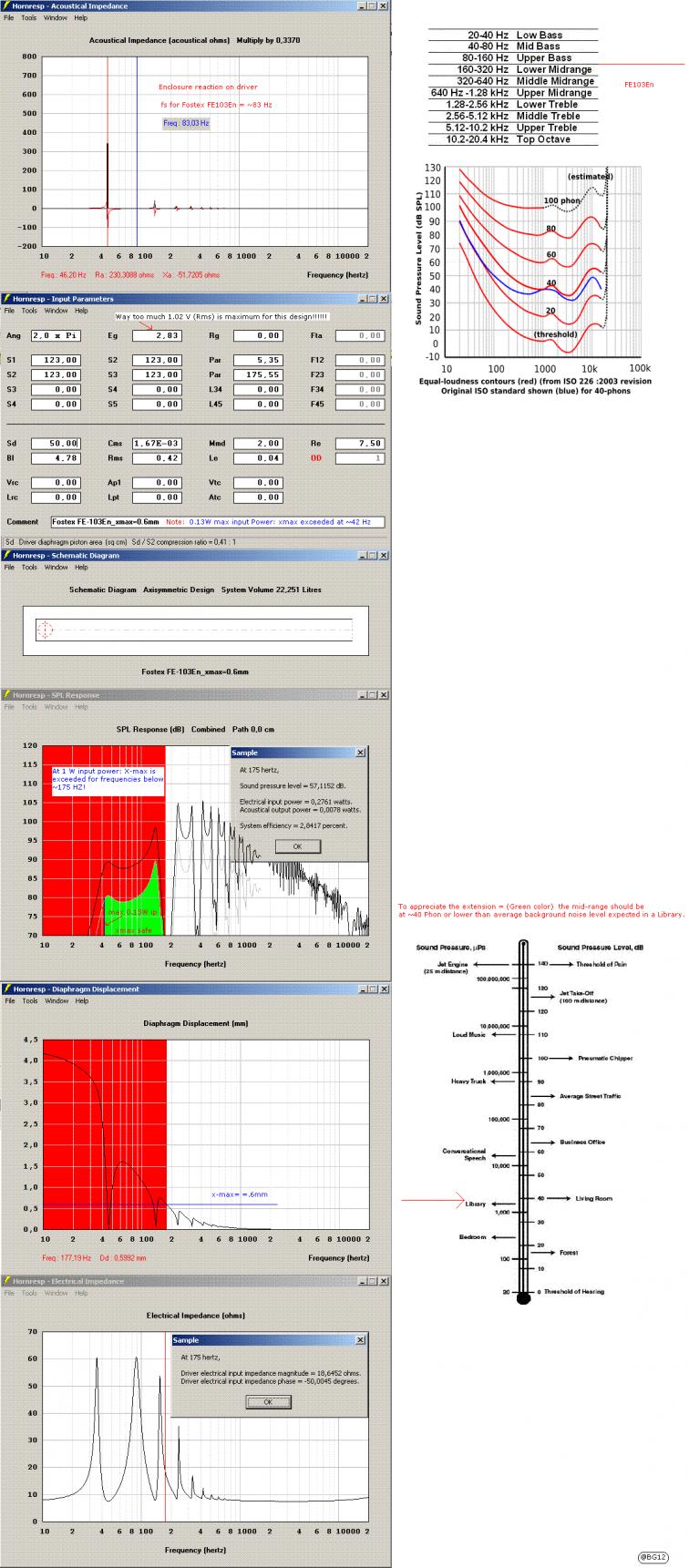Viewport: 689px width, 1568px height.
Task: Click the Hornresp icon in Electrical Impedance title bar
Action: coord(6,1281)
